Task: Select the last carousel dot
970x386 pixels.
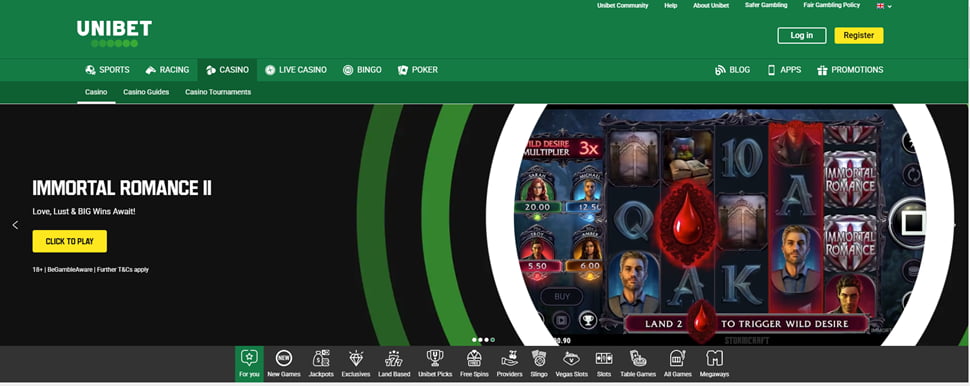Action: (492, 340)
